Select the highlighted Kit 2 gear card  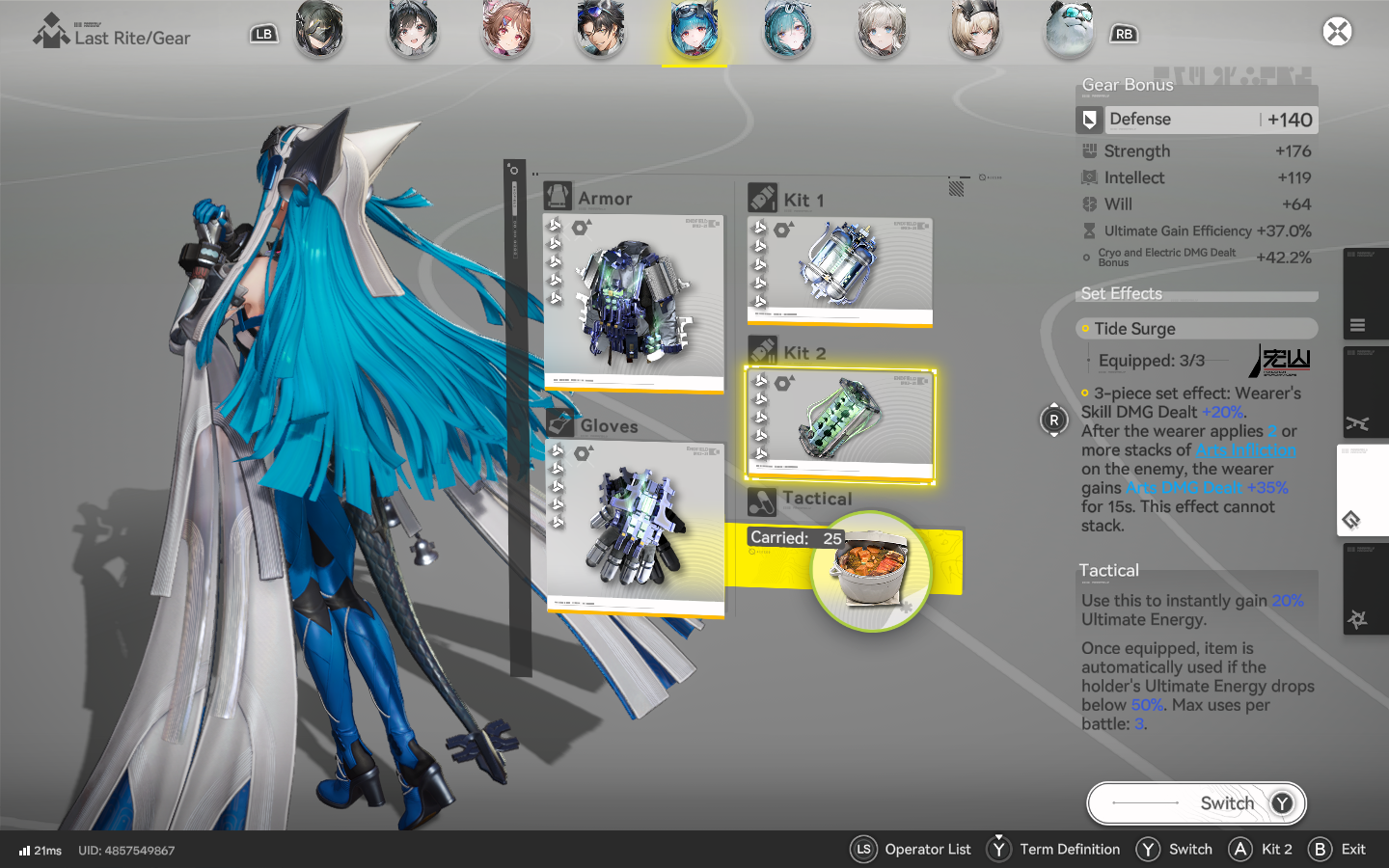click(x=840, y=425)
